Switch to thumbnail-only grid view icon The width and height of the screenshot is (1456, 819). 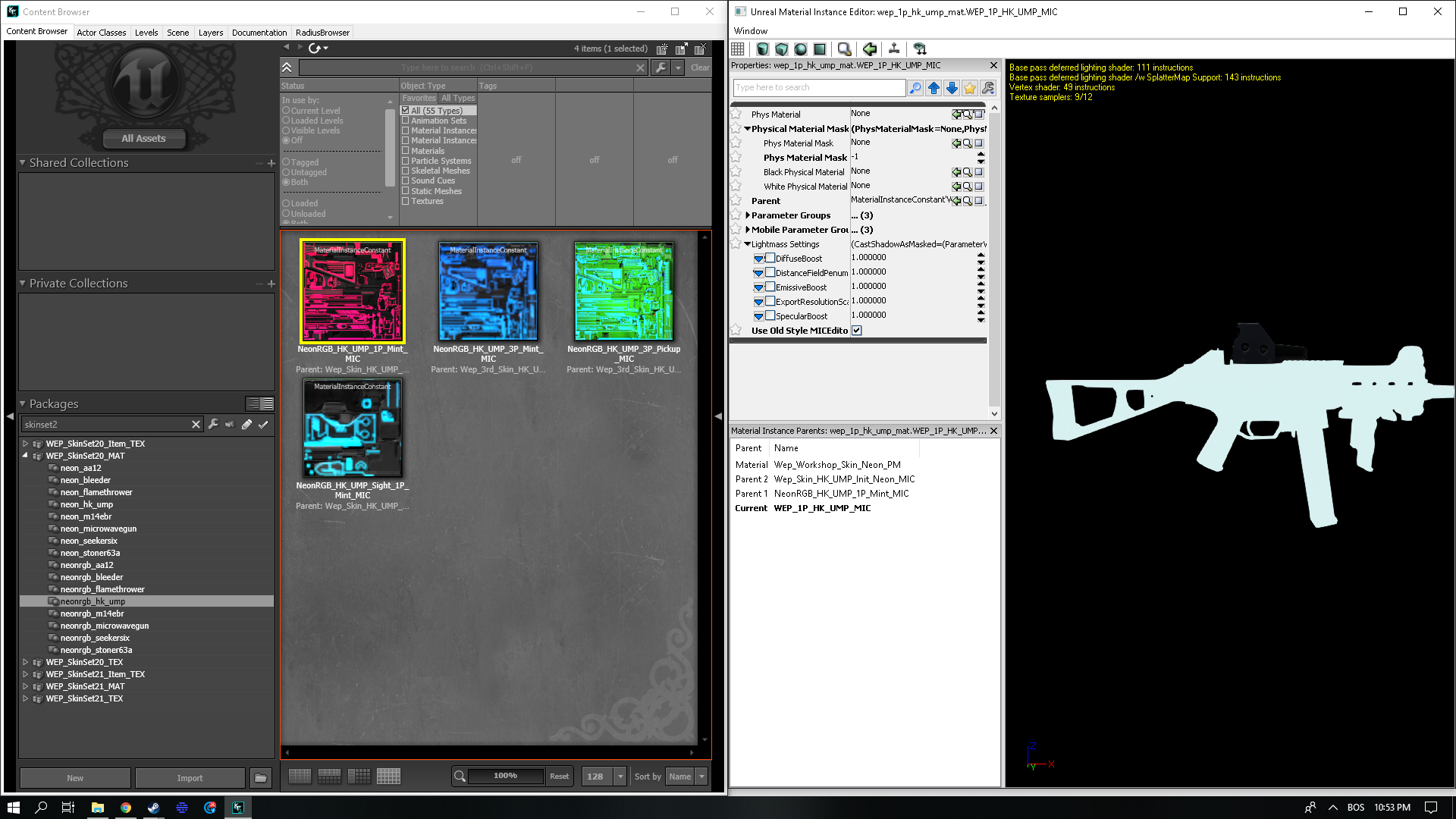388,776
